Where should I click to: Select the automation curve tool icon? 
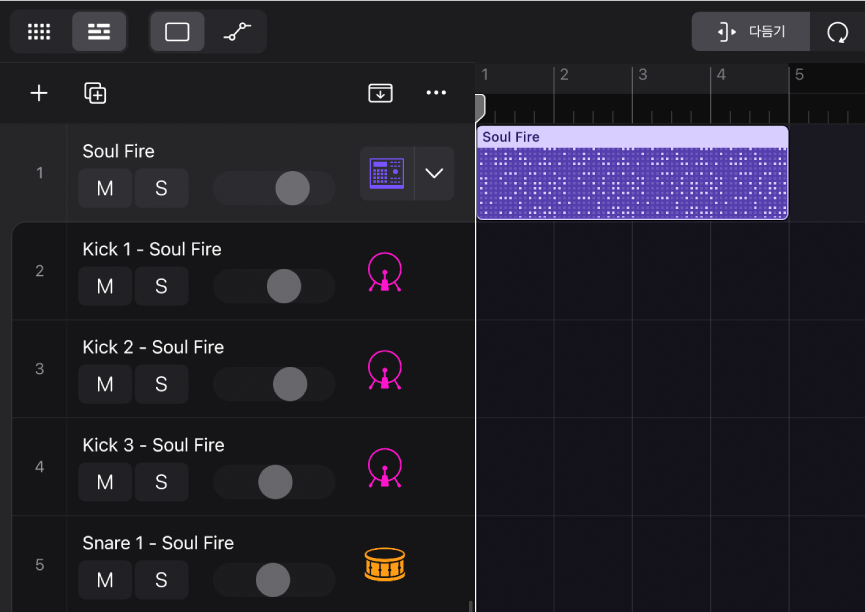click(x=237, y=31)
